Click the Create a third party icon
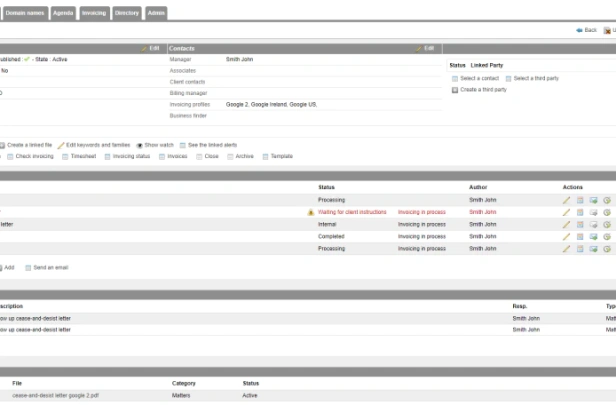The height and width of the screenshot is (405, 616). [455, 90]
